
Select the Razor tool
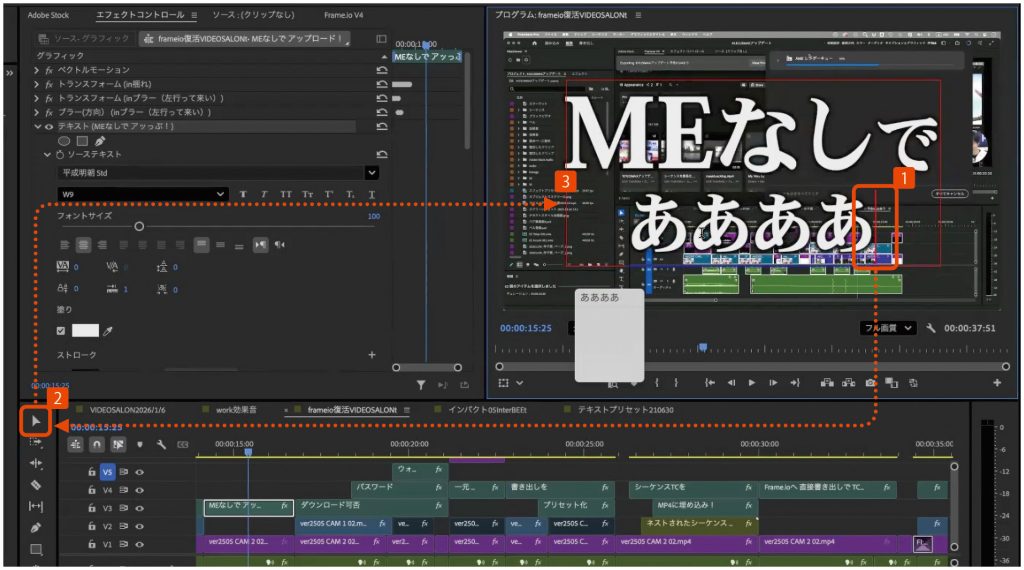click(36, 484)
